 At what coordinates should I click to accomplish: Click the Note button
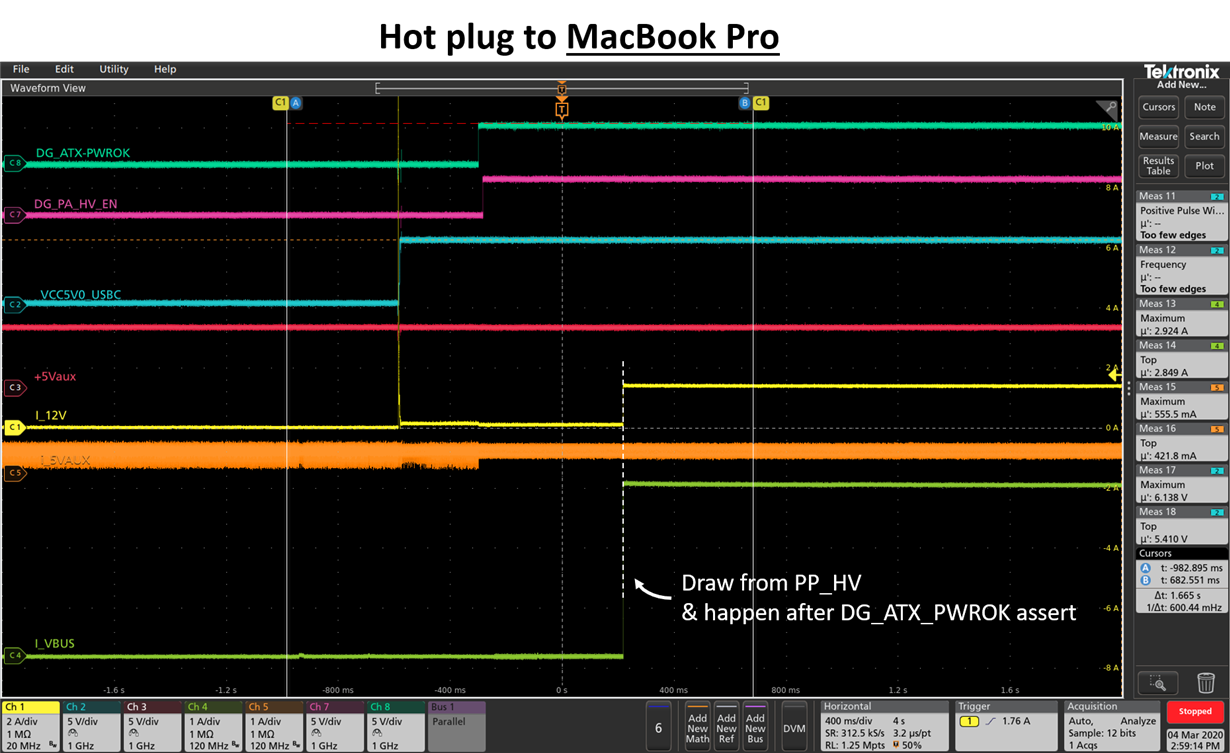coord(1204,107)
